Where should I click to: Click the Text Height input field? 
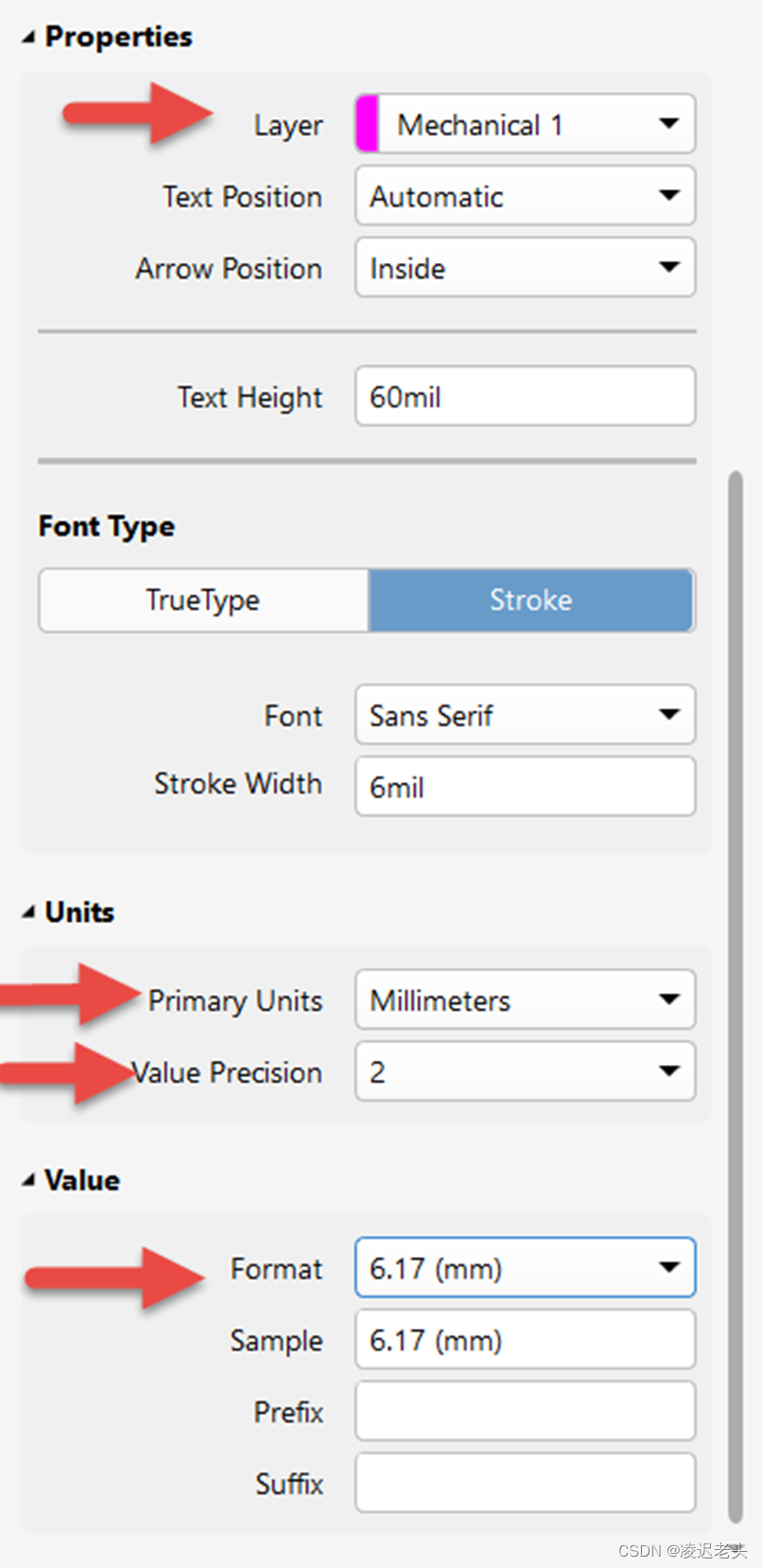click(x=525, y=396)
